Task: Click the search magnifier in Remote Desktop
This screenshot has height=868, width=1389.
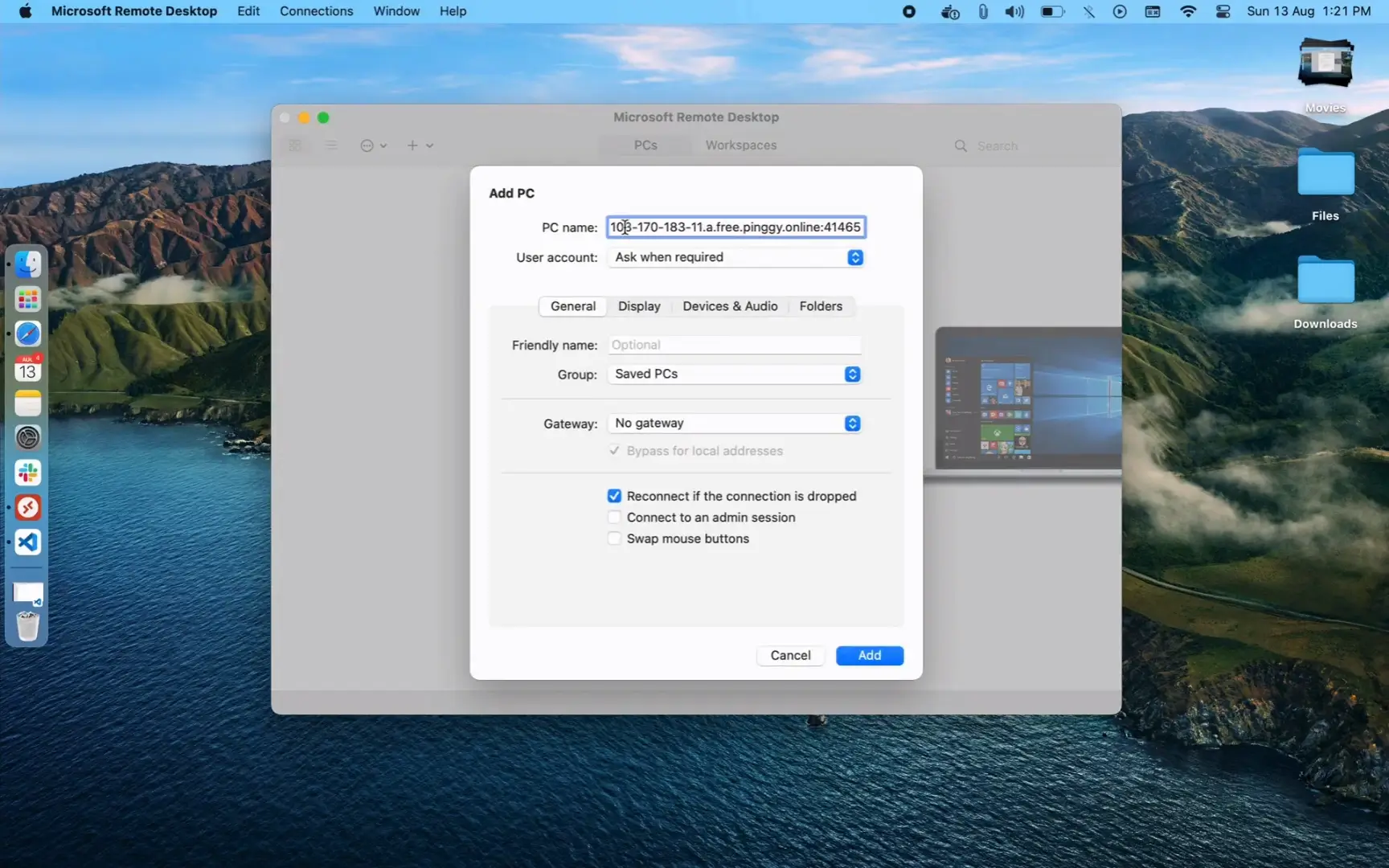Action: [961, 145]
